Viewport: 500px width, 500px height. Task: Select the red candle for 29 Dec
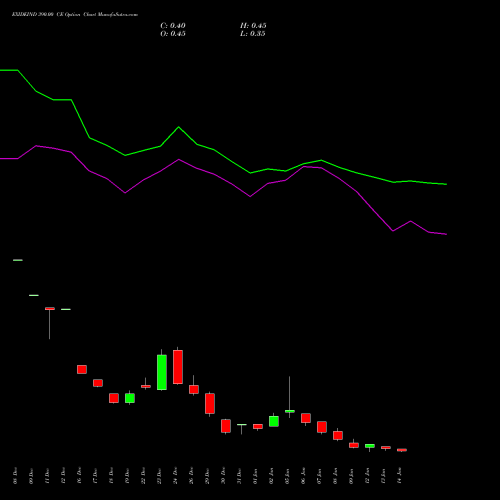pyautogui.click(x=210, y=404)
